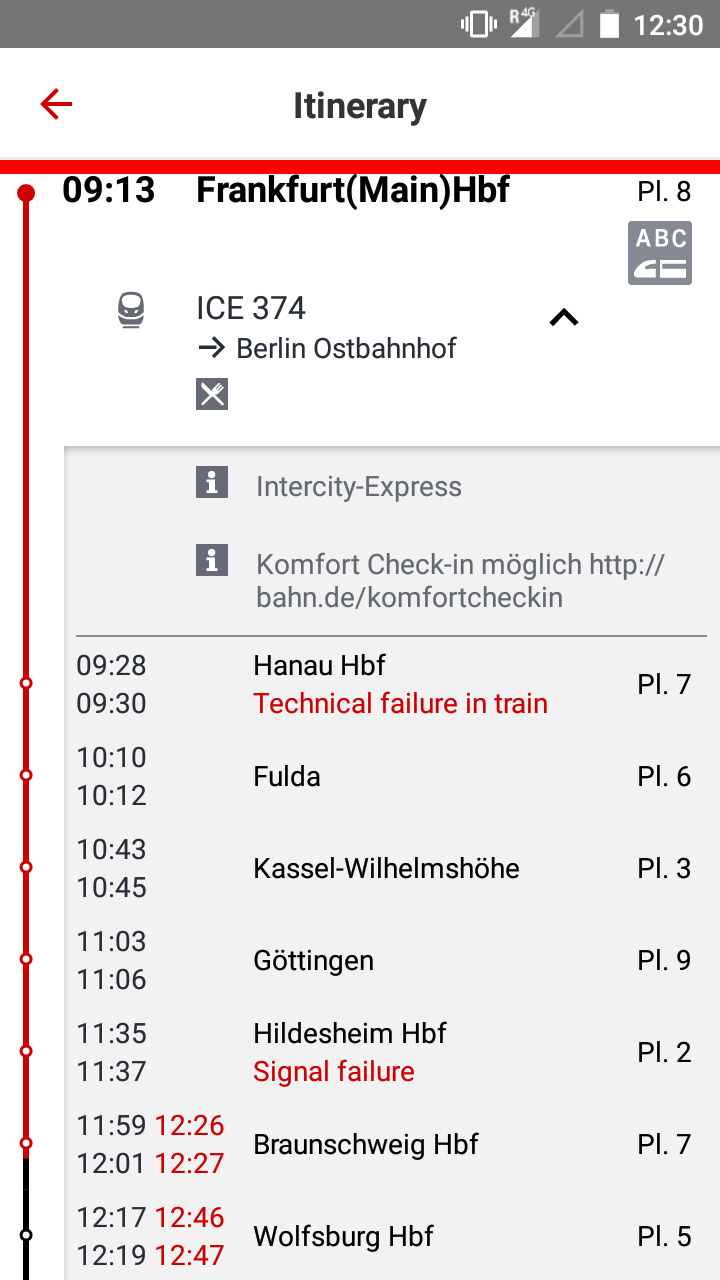Select the Braunschweig Hbf stop
Screen dimensions: 720x1280
[366, 1145]
